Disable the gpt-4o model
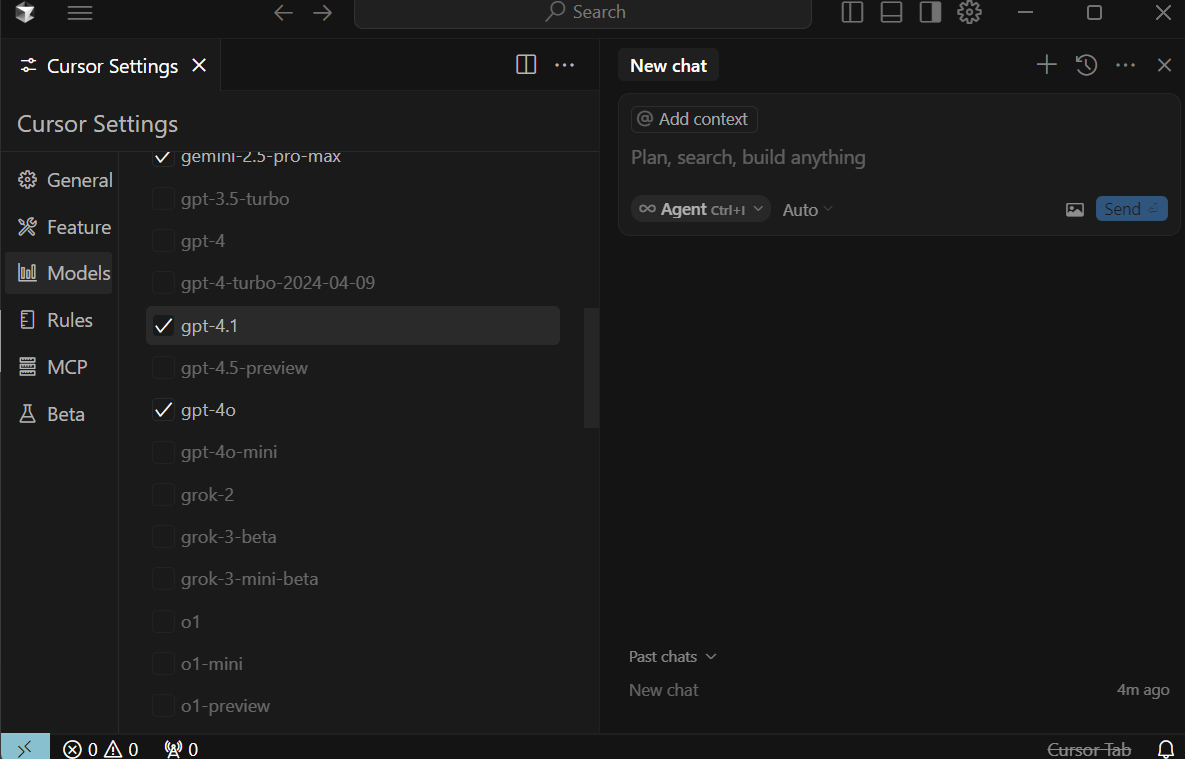The image size is (1185, 759). click(163, 410)
